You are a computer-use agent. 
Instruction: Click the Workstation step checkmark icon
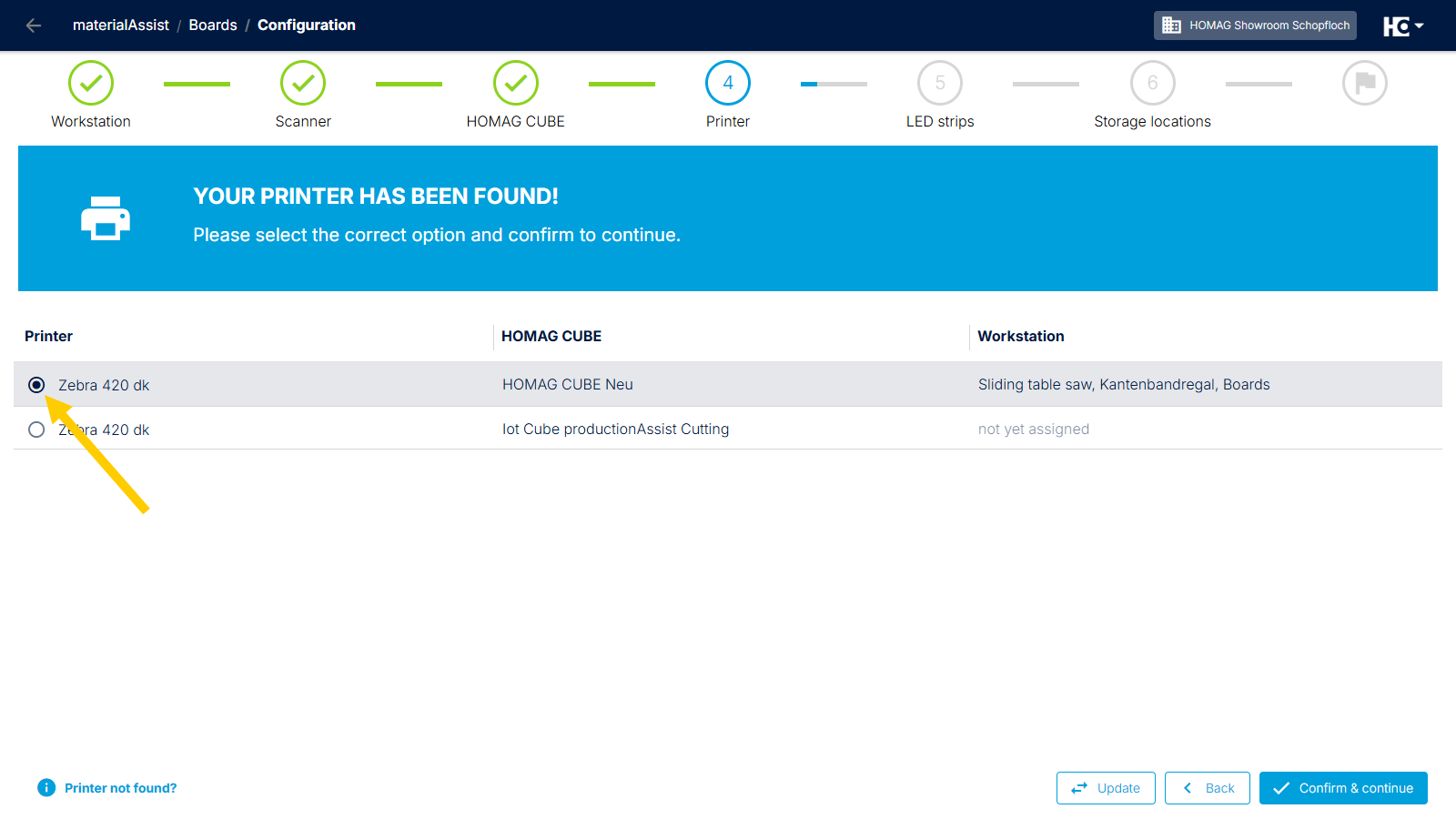point(91,83)
